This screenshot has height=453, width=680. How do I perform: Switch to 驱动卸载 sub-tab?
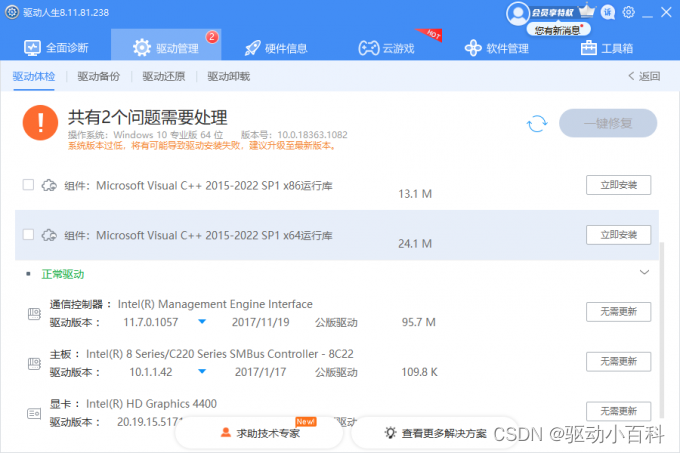pos(229,76)
